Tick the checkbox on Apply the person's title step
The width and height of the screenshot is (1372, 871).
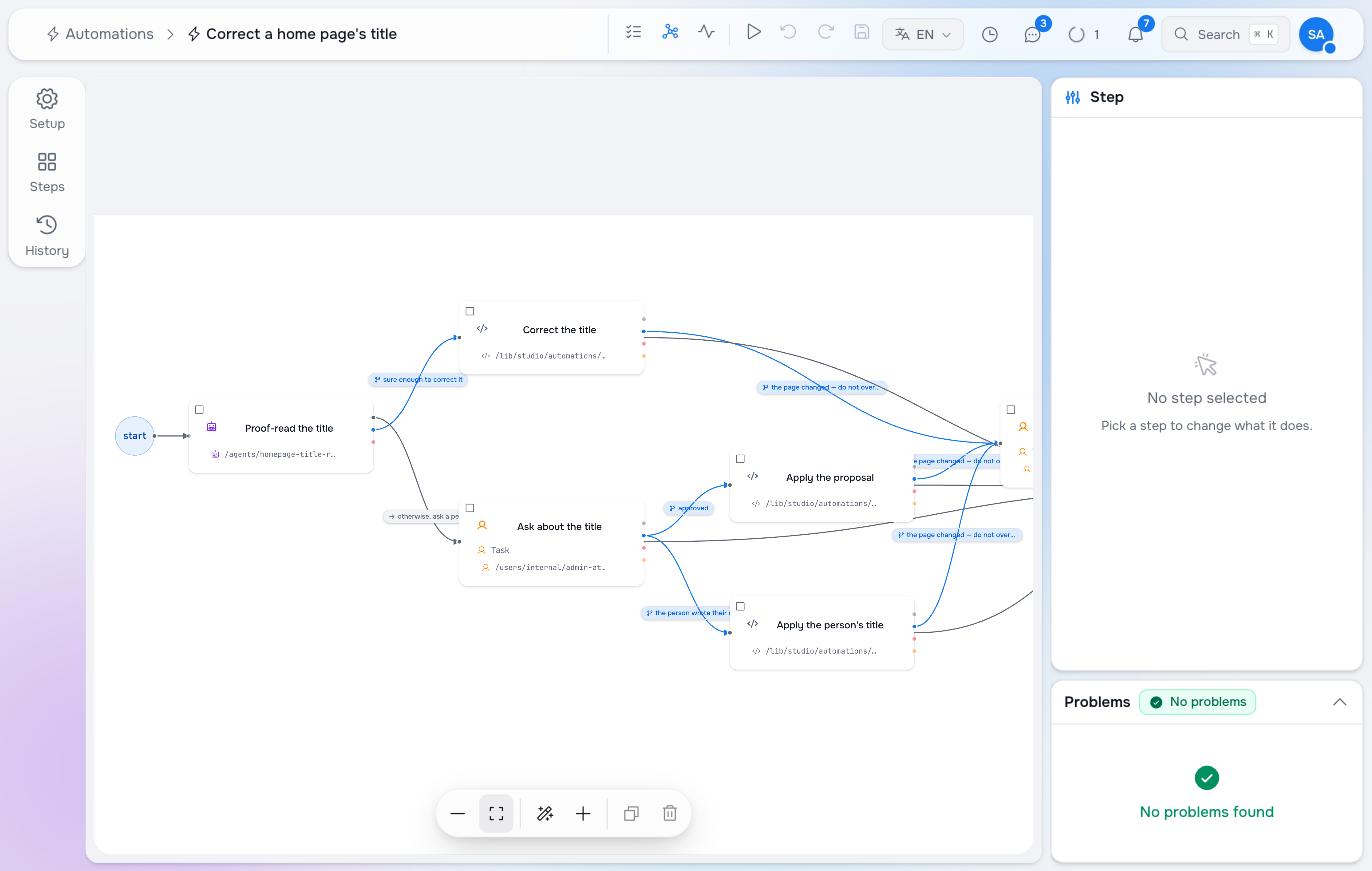click(741, 606)
